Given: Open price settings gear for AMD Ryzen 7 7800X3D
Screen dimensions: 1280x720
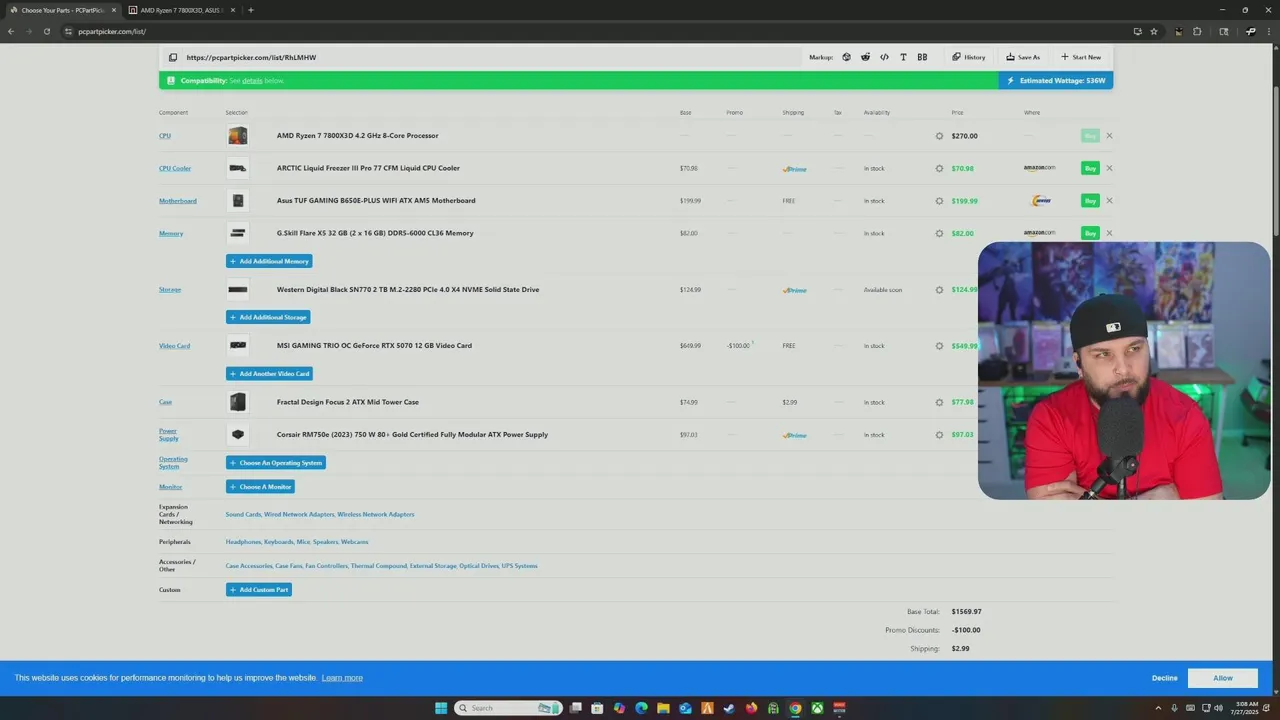Looking at the screenshot, I should pyautogui.click(x=939, y=136).
